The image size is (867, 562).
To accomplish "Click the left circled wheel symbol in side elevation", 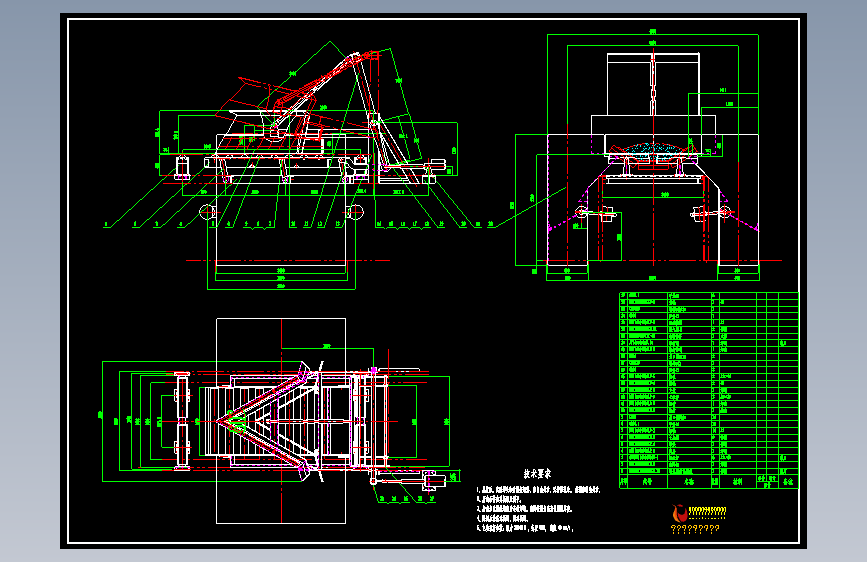I will point(207,212).
